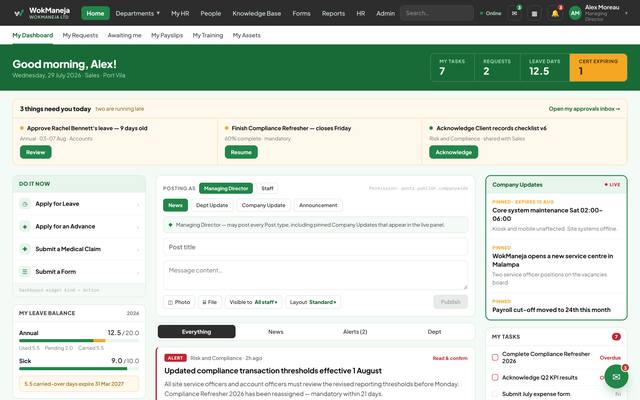Open the Submit a Medical Claim row chevron

(x=138, y=249)
